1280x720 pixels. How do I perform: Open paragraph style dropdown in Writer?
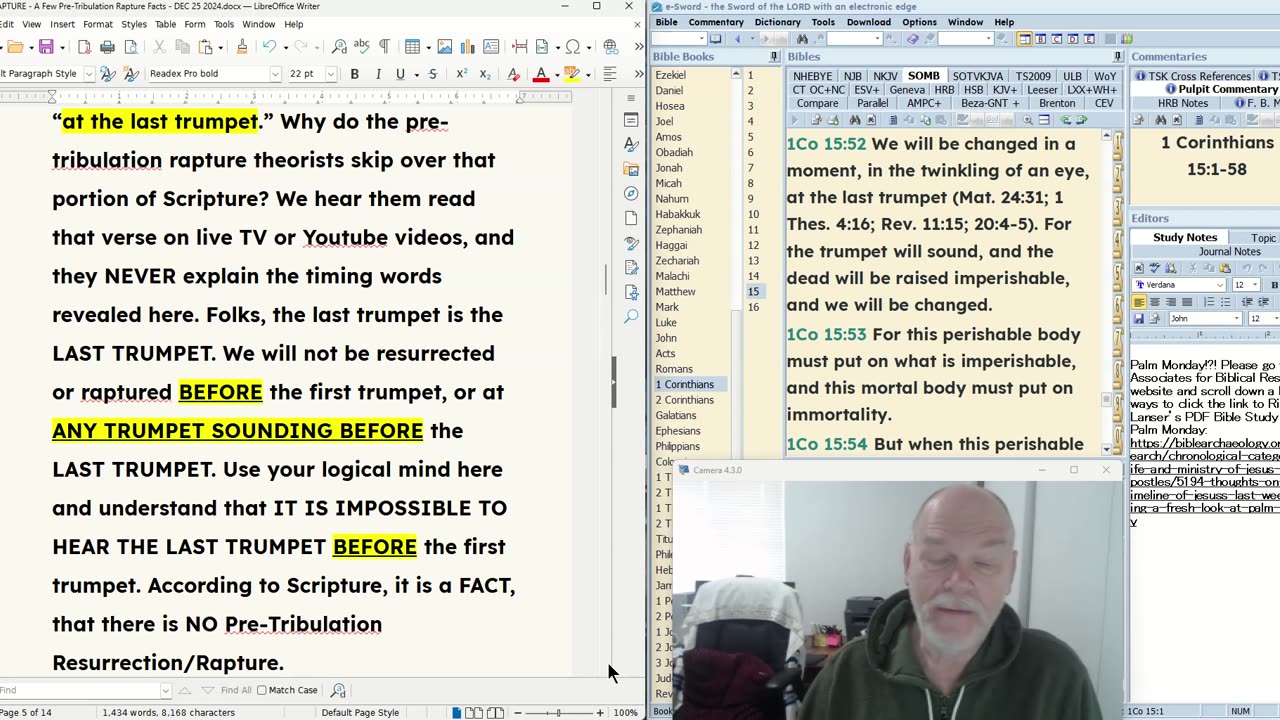[88, 74]
